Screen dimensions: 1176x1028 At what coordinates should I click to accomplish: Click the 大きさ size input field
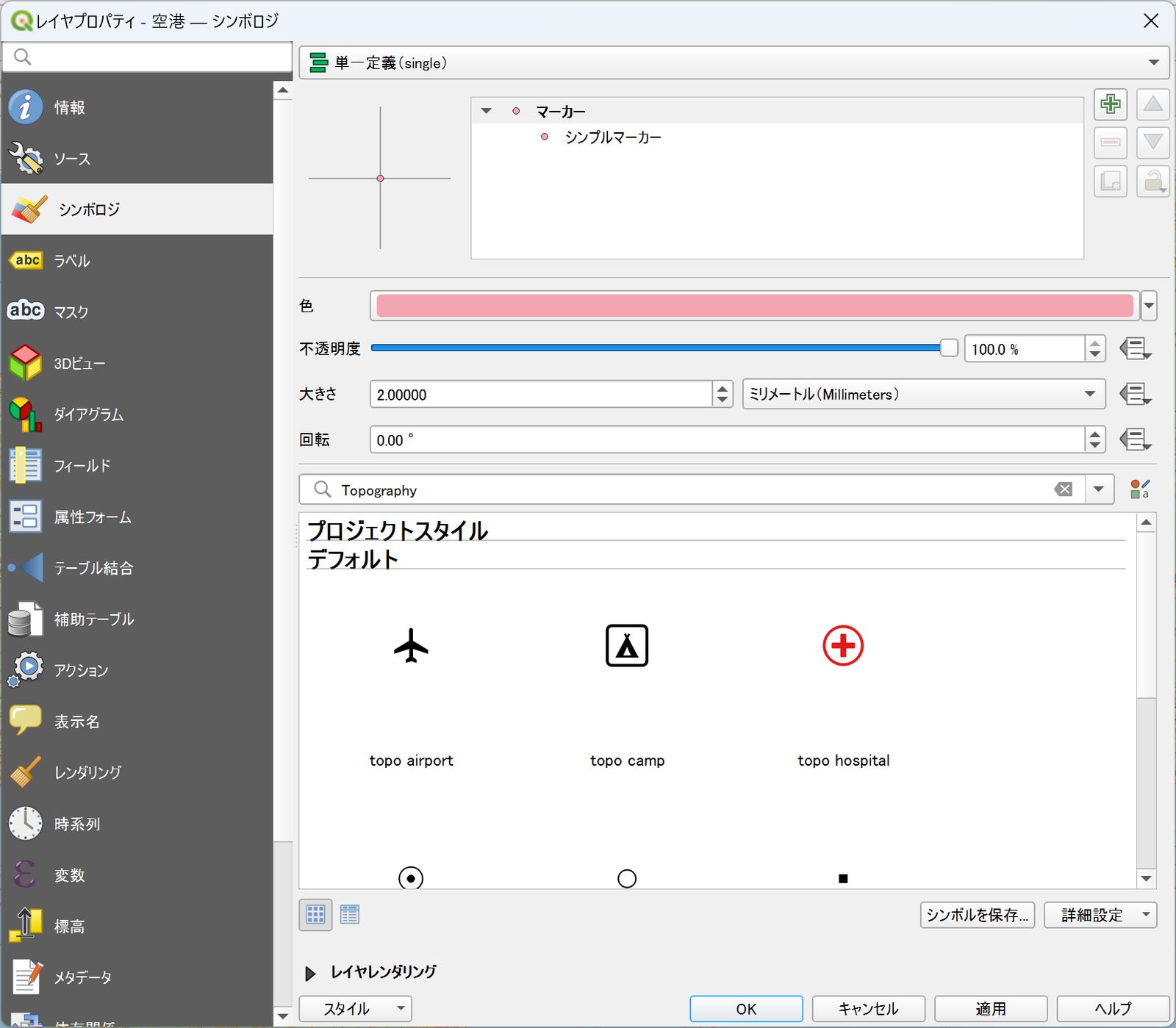541,395
